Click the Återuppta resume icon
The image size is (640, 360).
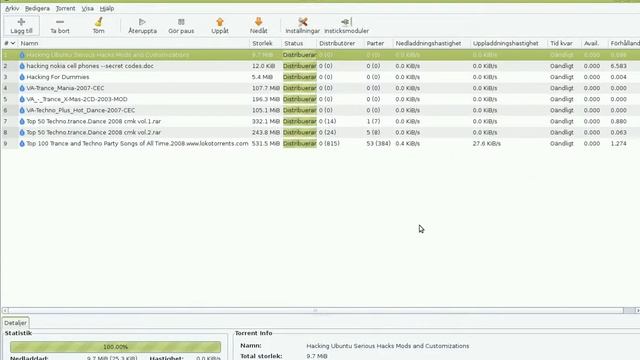click(142, 22)
